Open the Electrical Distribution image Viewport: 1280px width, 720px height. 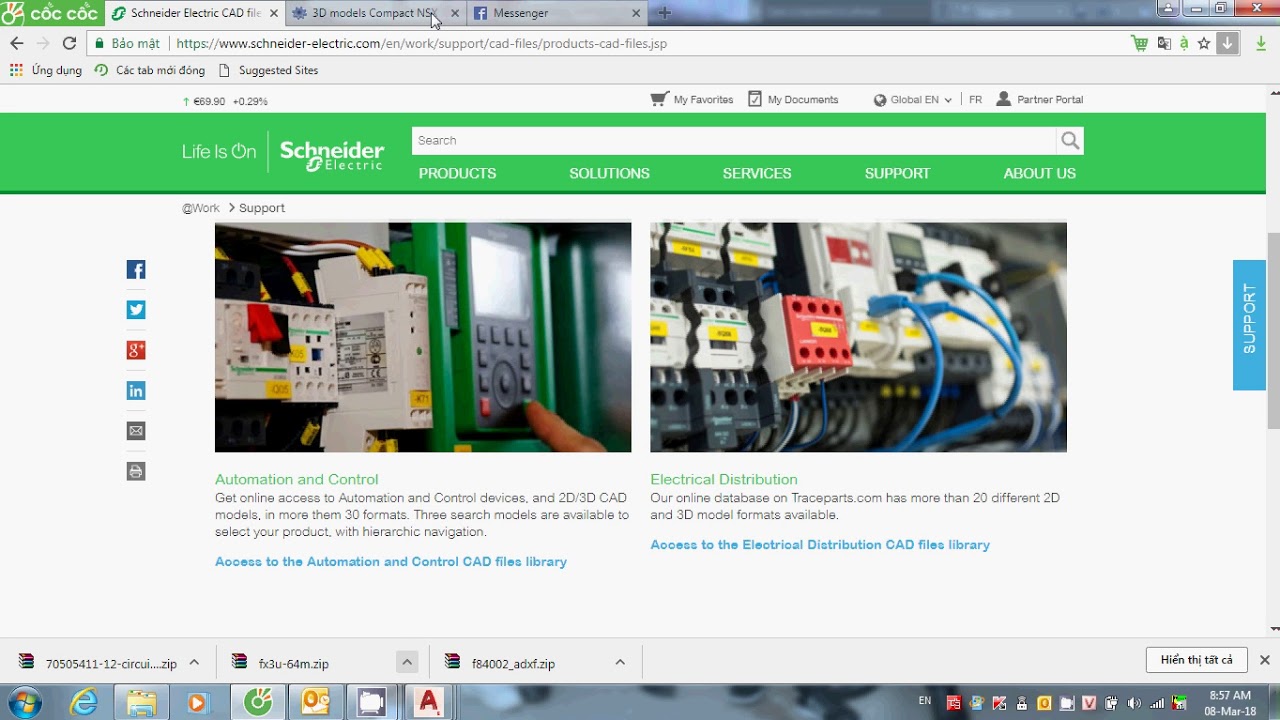(x=858, y=337)
